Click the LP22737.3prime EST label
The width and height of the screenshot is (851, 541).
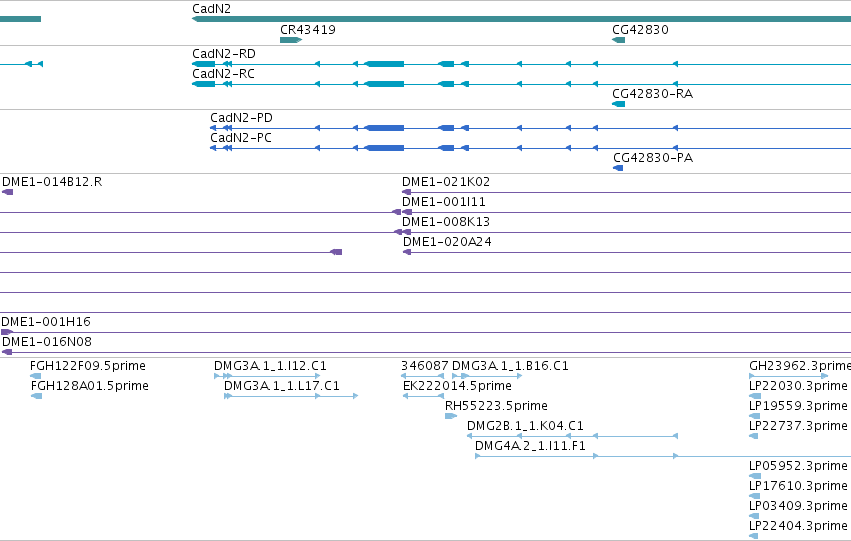tap(798, 426)
